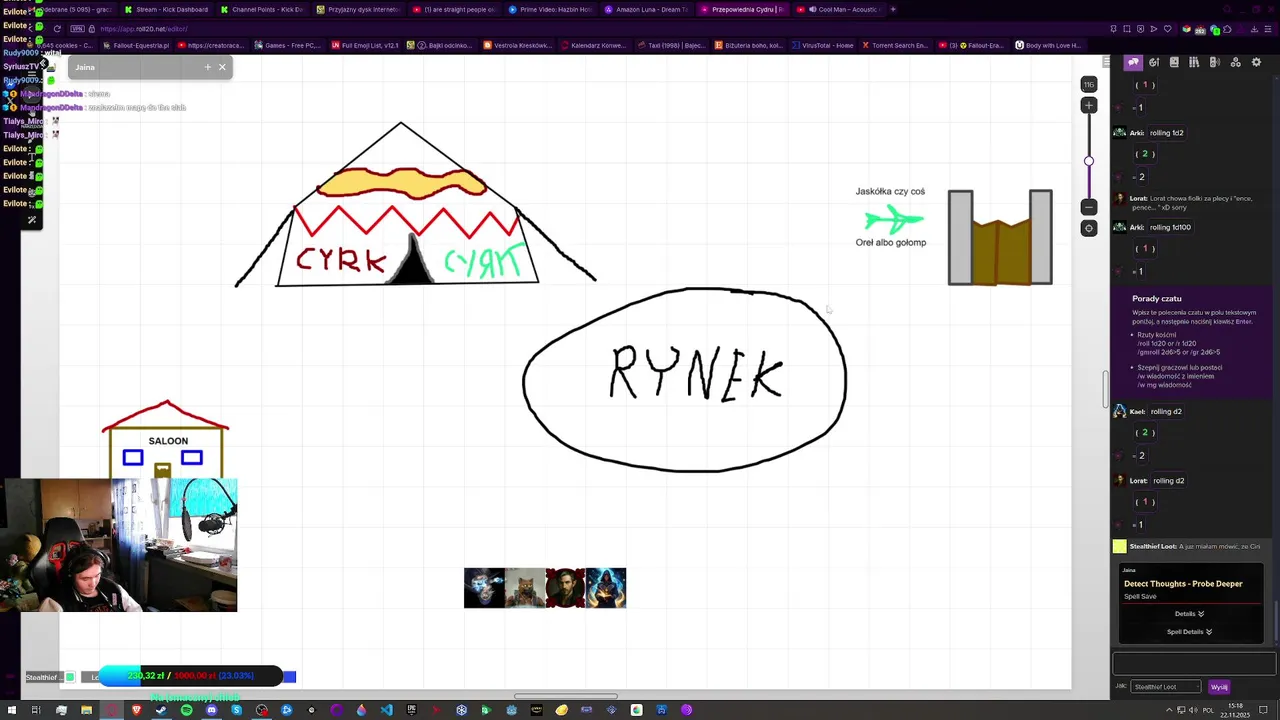Expand the Details section of spell card
The width and height of the screenshot is (1280, 720).
click(x=1189, y=614)
